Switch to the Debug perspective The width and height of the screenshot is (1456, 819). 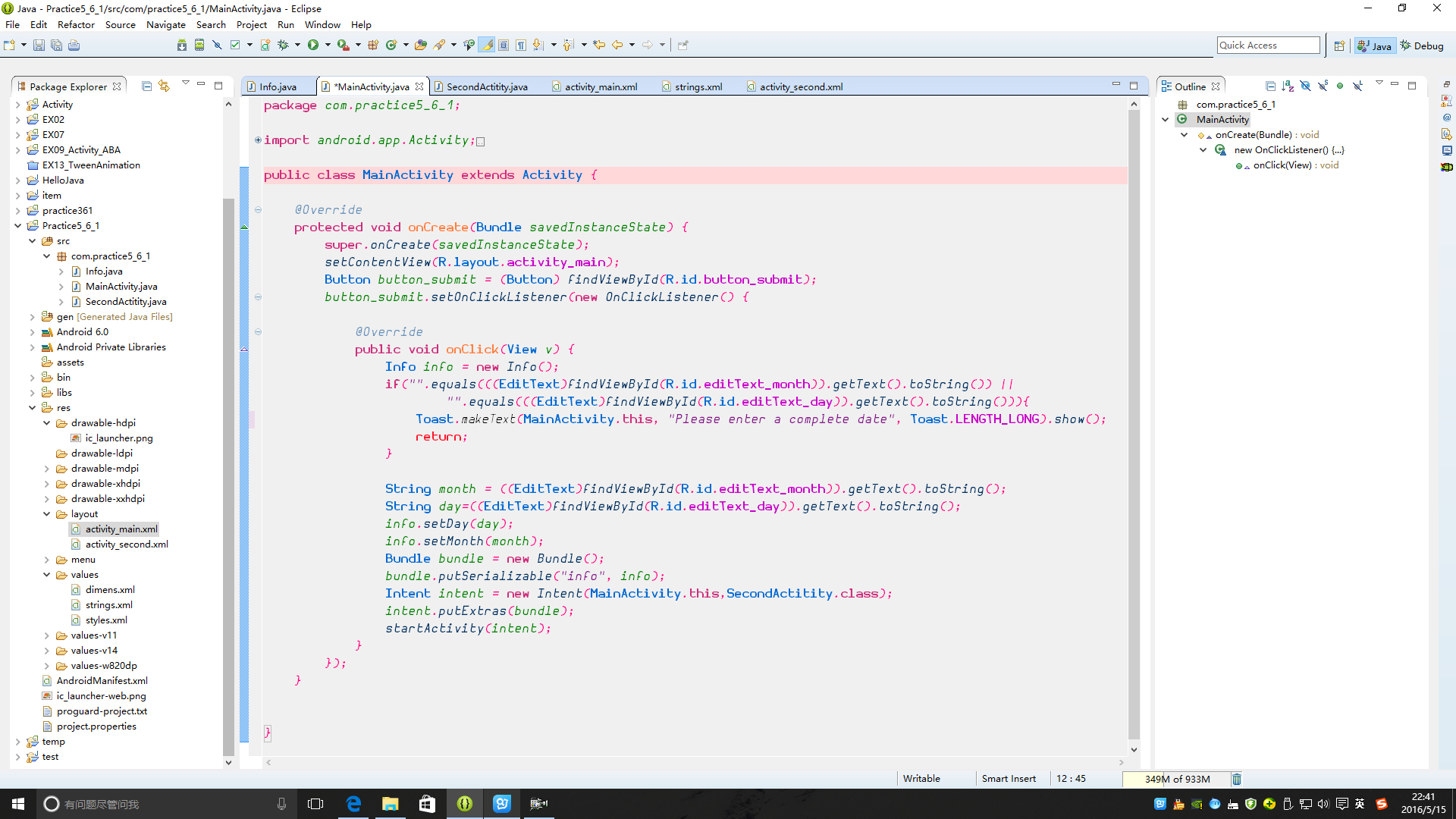pyautogui.click(x=1421, y=46)
